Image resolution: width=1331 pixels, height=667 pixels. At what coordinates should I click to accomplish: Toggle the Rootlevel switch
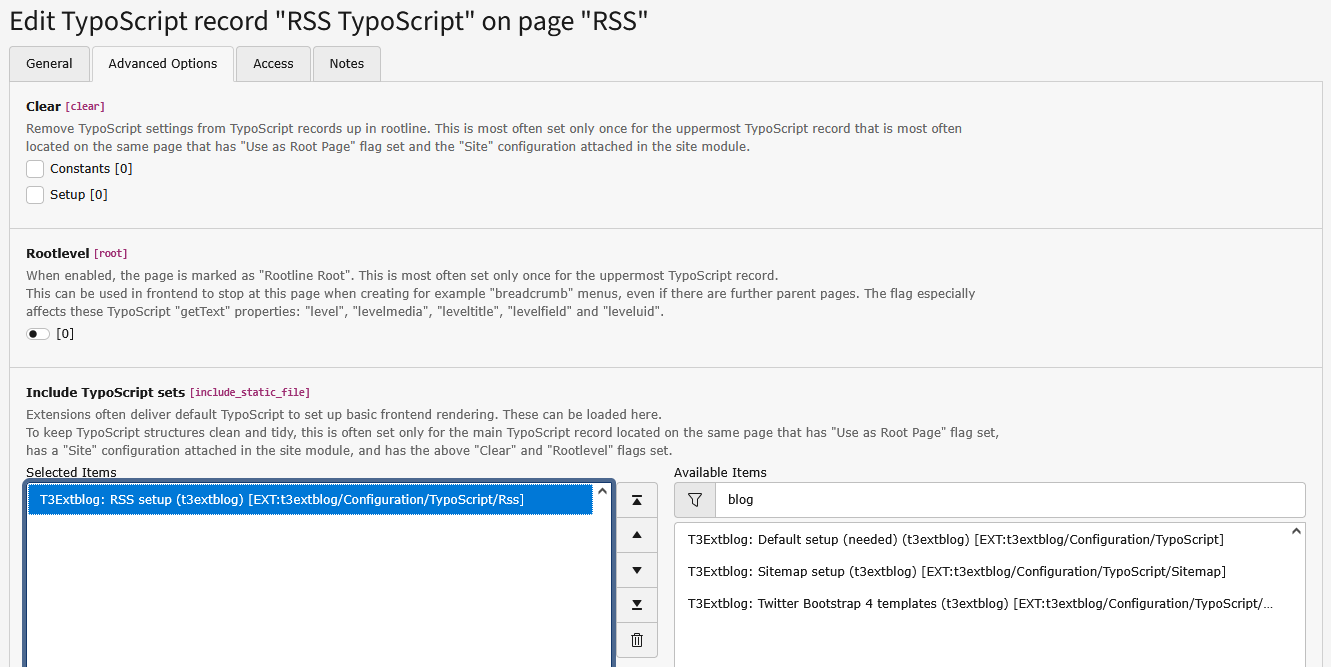[38, 334]
